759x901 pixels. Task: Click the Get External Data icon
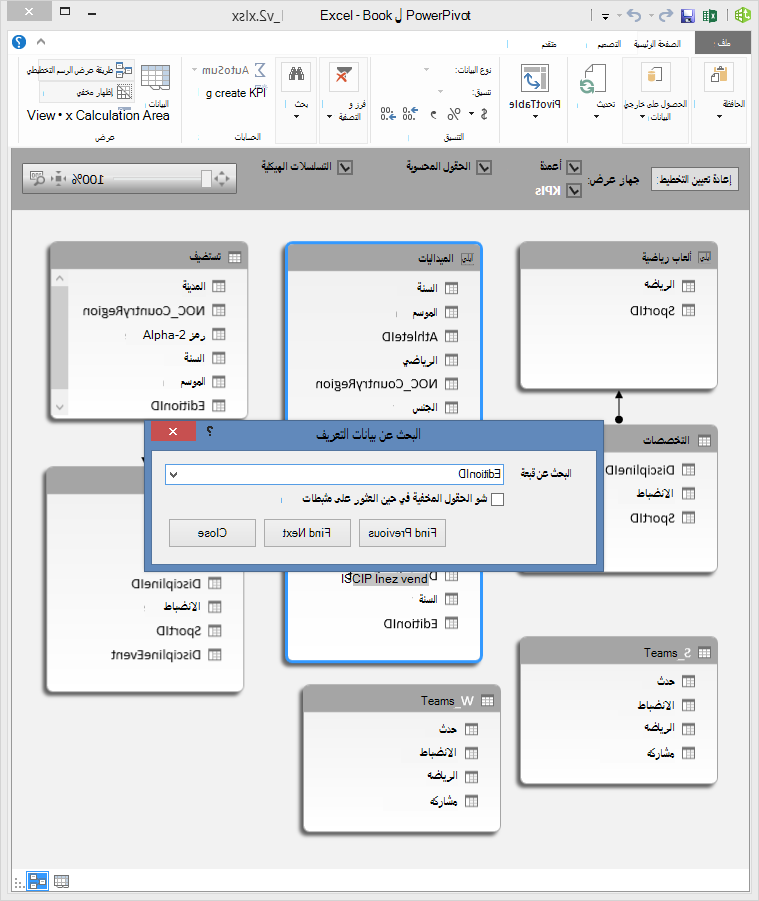pos(655,75)
